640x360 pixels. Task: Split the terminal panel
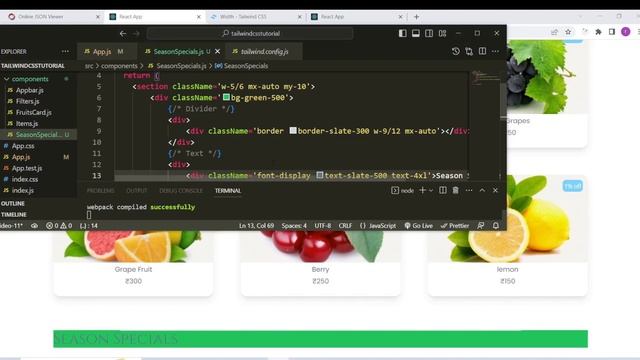442,190
